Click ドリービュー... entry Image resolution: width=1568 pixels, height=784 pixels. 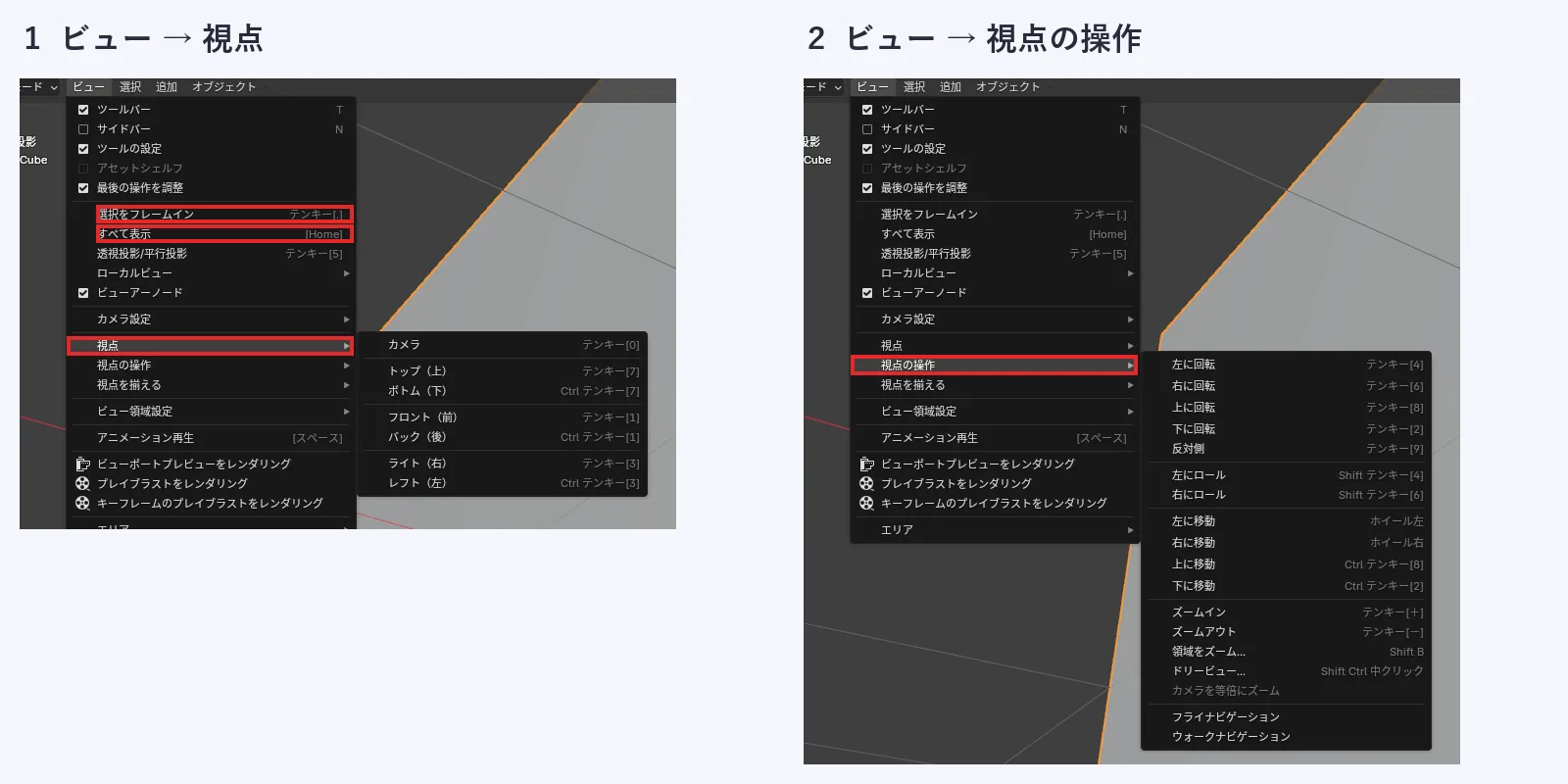[x=1287, y=671]
